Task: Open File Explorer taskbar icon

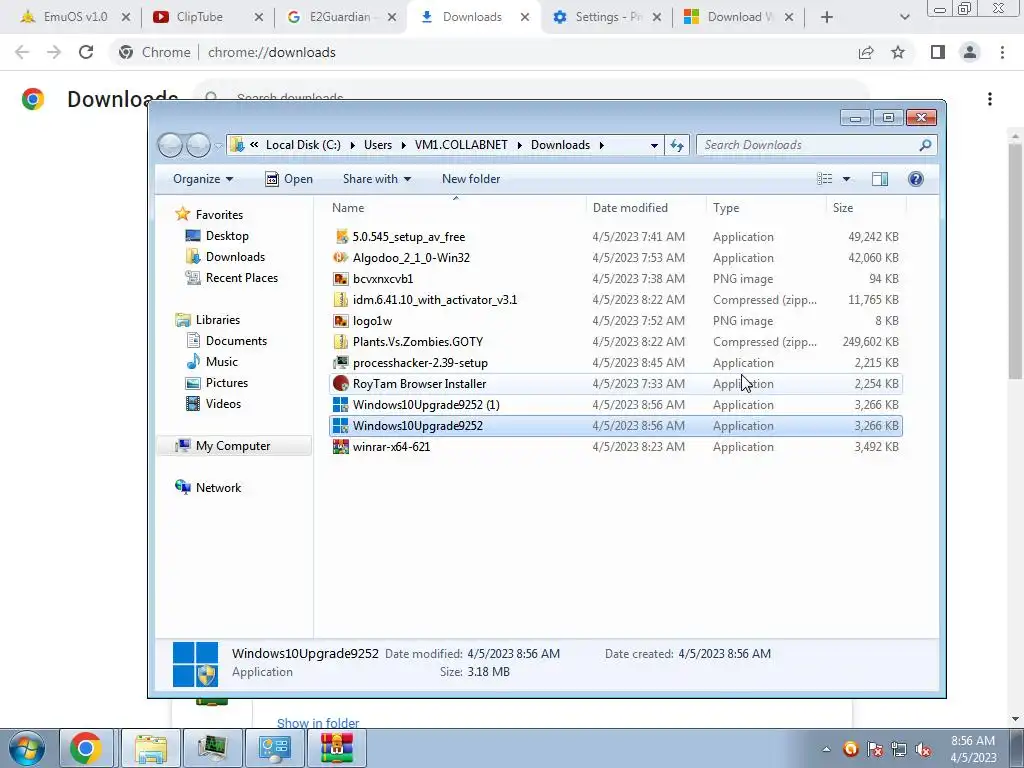Action: [152, 748]
